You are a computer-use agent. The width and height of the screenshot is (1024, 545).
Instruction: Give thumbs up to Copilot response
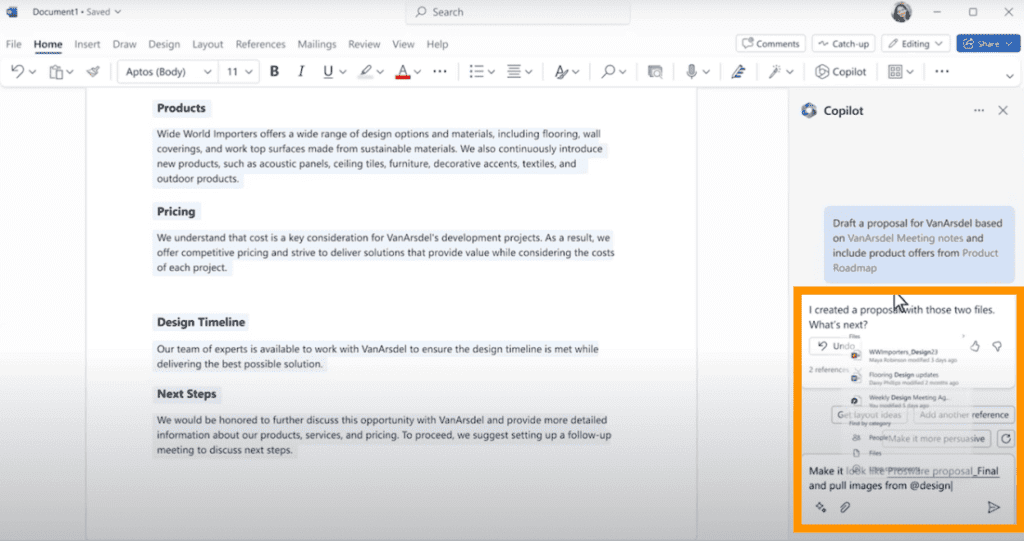coord(975,347)
